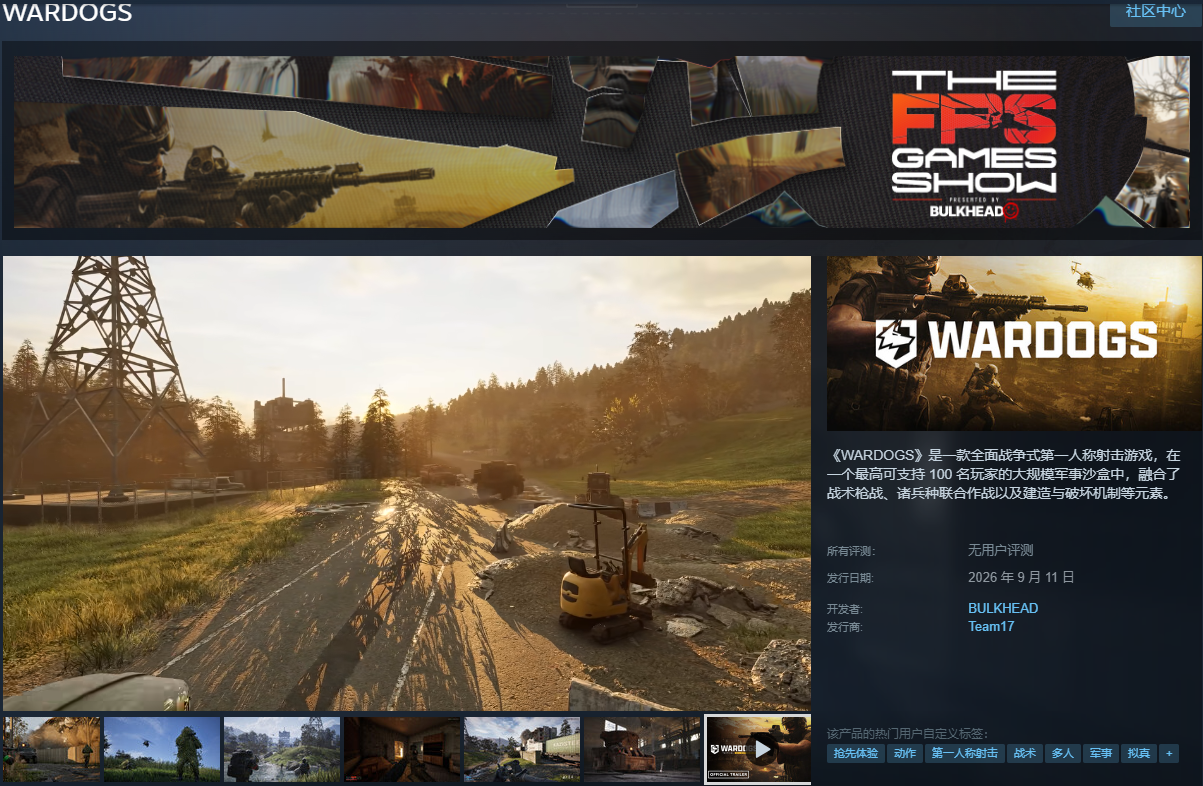
Task: Click the 第一人称射击 tag
Action: pos(964,753)
